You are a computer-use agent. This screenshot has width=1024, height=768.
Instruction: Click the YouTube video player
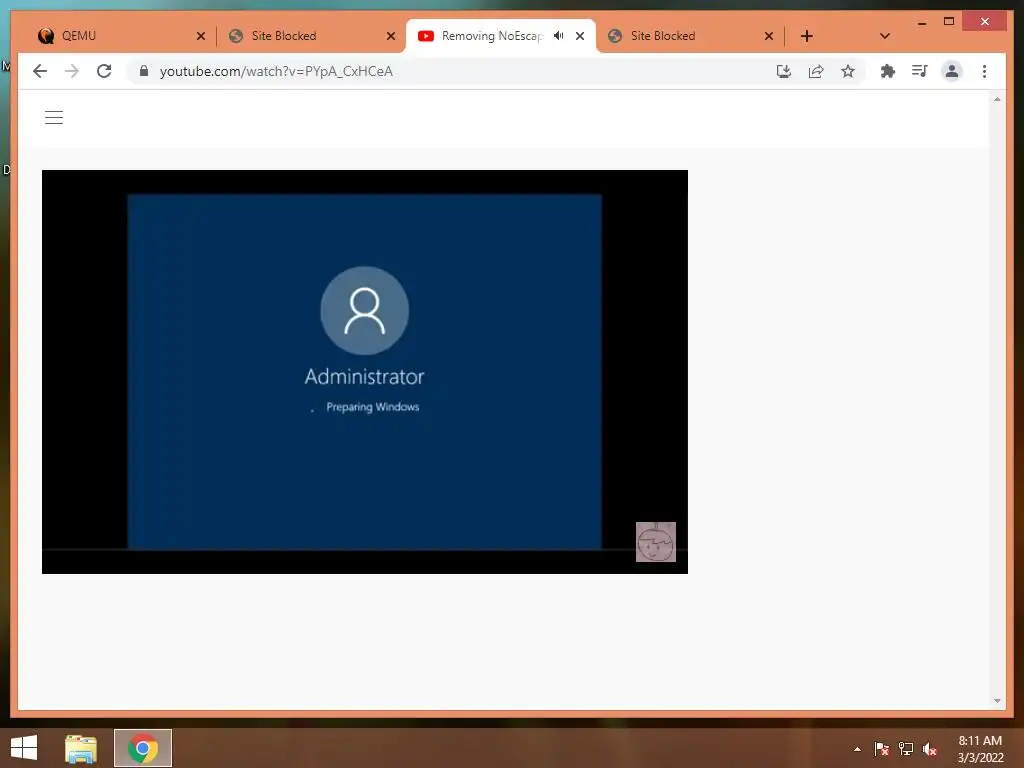(364, 372)
